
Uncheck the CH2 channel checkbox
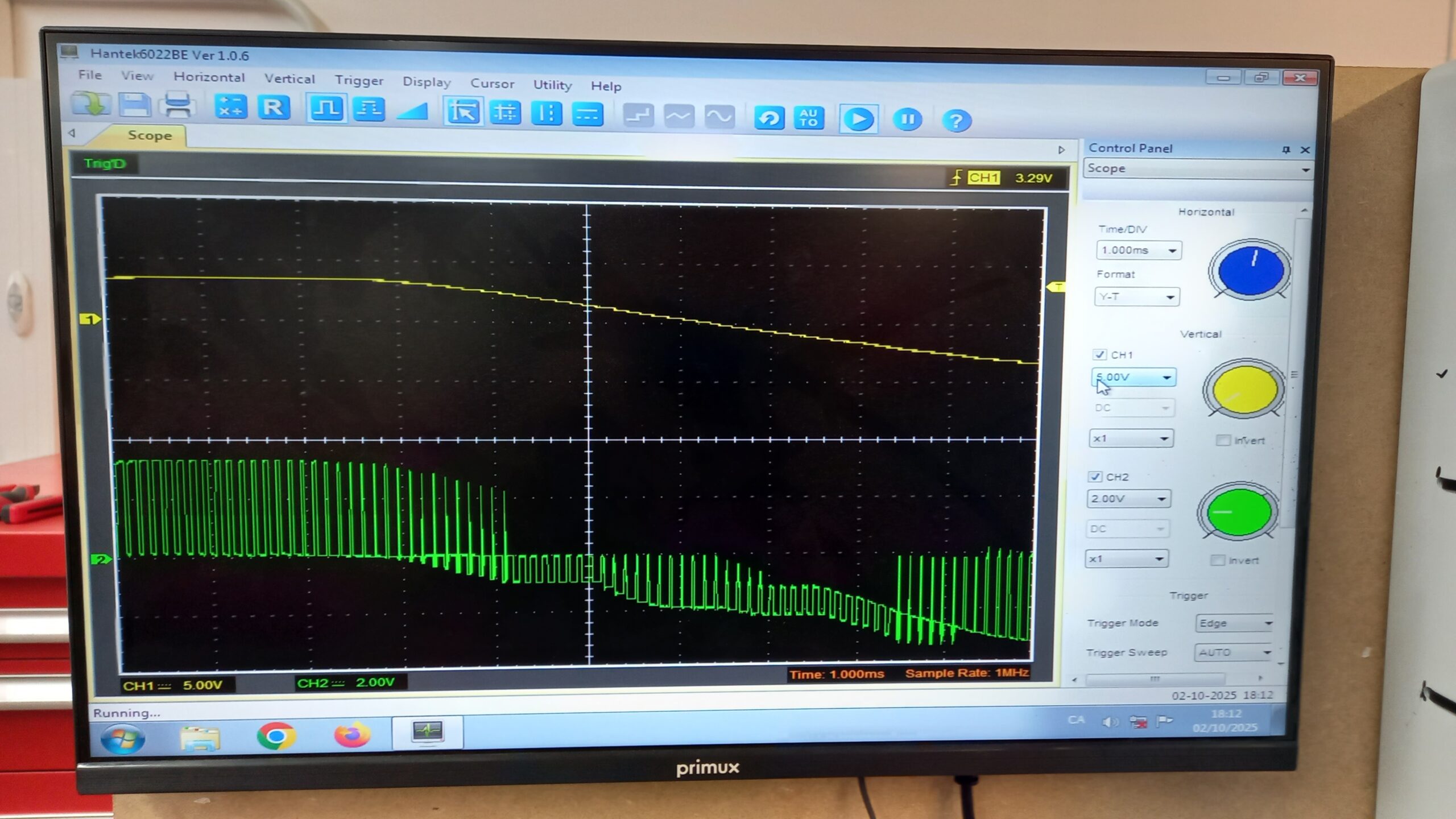1094,477
